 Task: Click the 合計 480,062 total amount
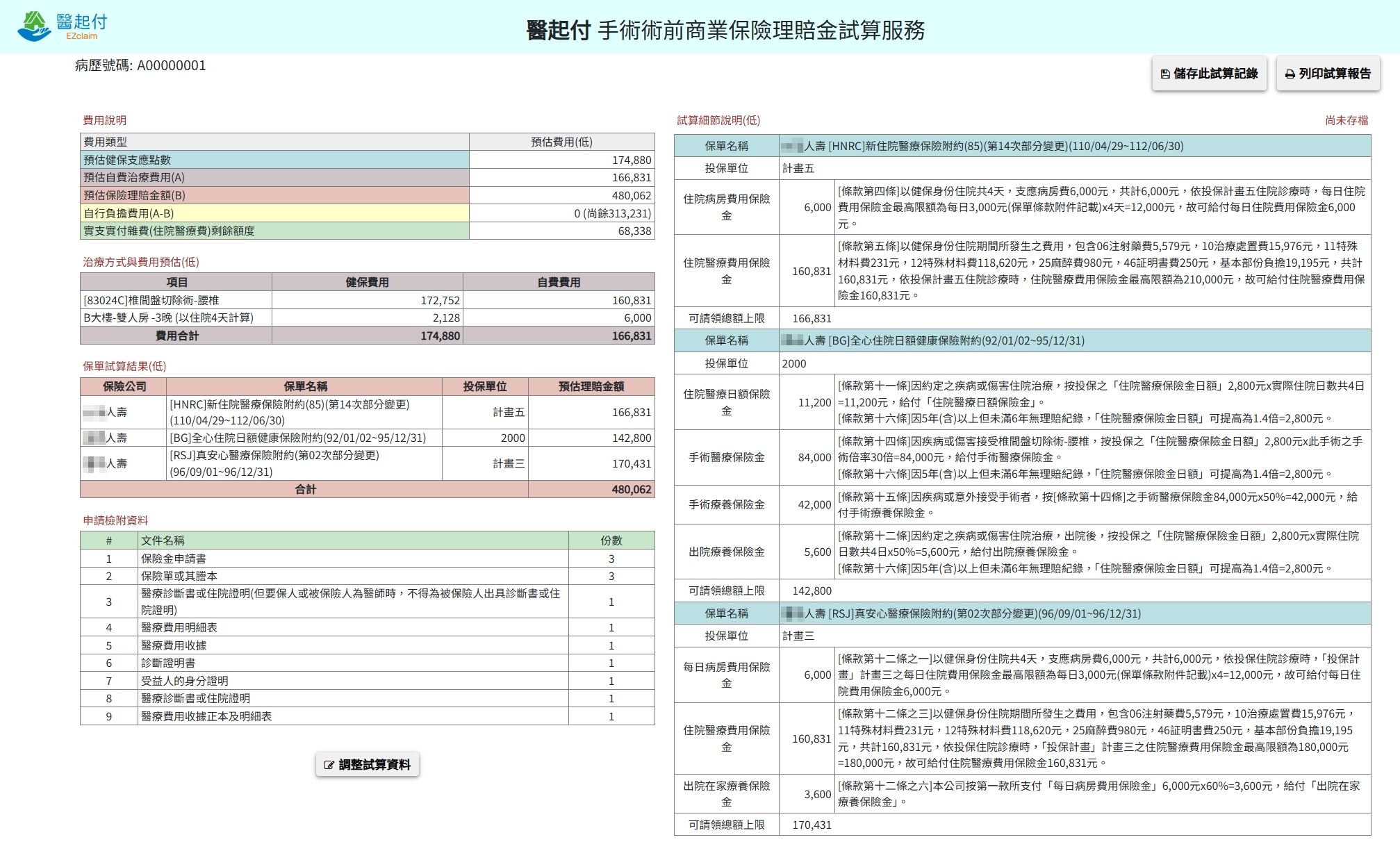631,489
